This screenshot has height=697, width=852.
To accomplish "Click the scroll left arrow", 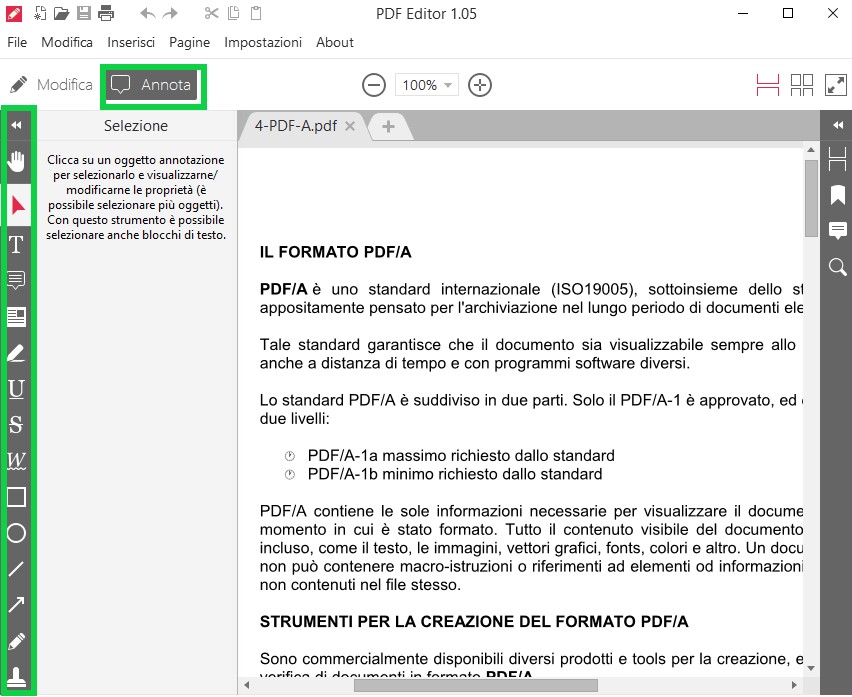I will click(x=247, y=685).
